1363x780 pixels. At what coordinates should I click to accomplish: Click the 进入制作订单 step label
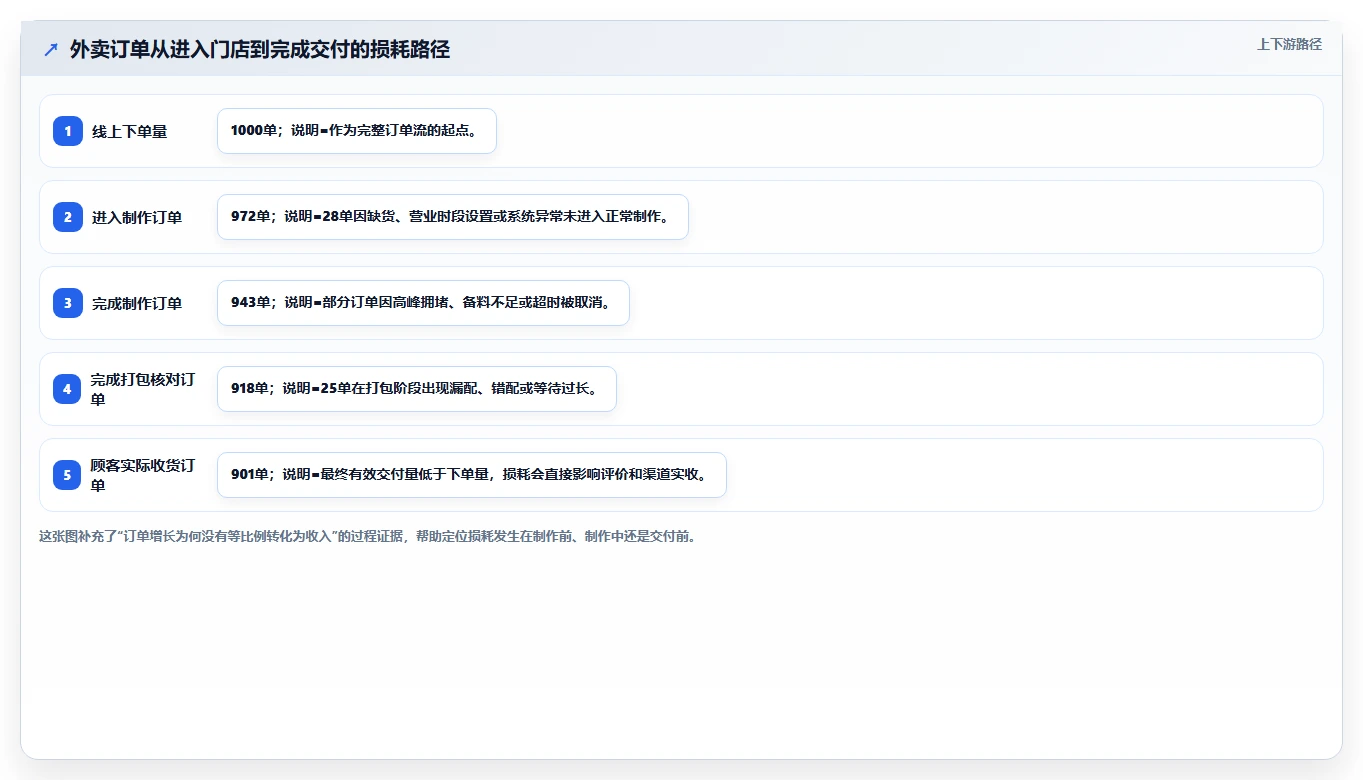tap(137, 217)
